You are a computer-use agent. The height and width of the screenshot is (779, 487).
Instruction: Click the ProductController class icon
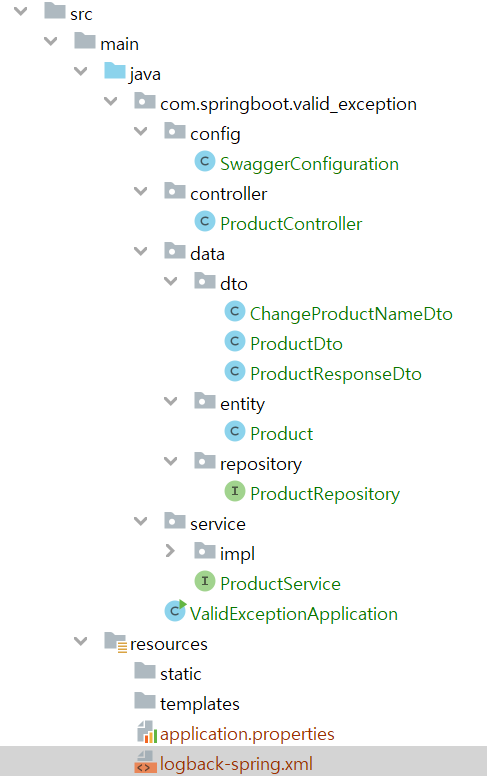tap(204, 222)
